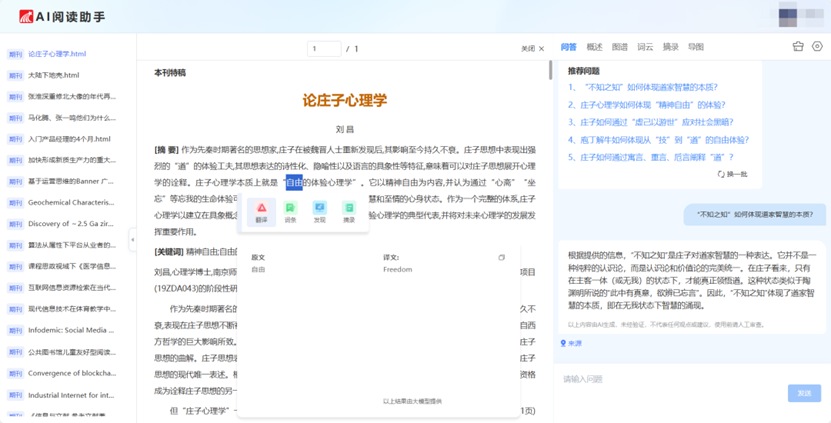Screen dimensions: 831x423
Task: Open file 大陆下地壳.html
Action: pyautogui.click(x=54, y=75)
